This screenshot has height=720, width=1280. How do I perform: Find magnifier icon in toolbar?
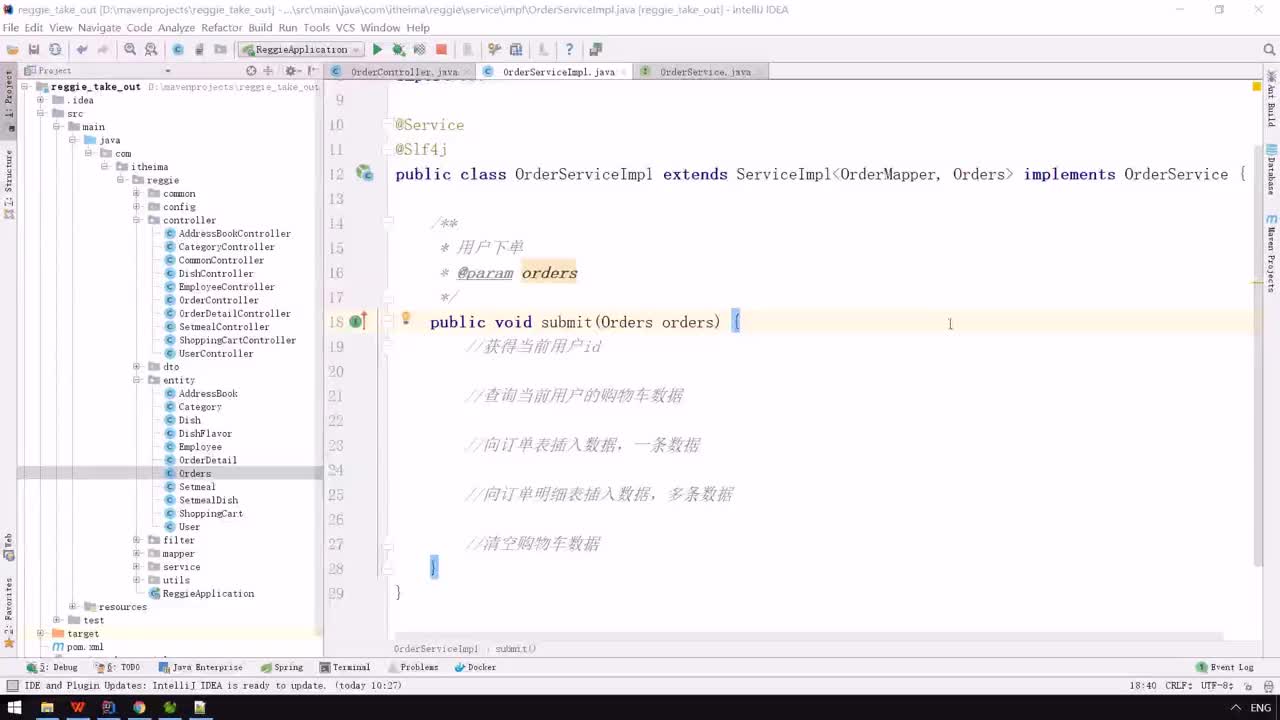[x=130, y=49]
